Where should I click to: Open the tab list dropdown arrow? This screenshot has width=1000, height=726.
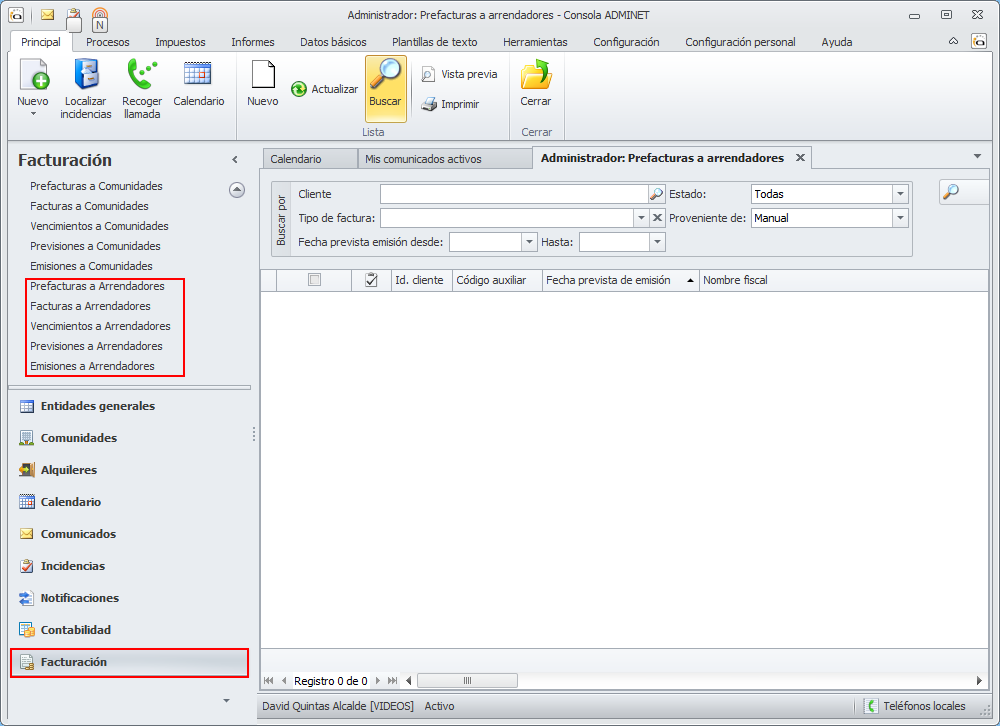[977, 156]
